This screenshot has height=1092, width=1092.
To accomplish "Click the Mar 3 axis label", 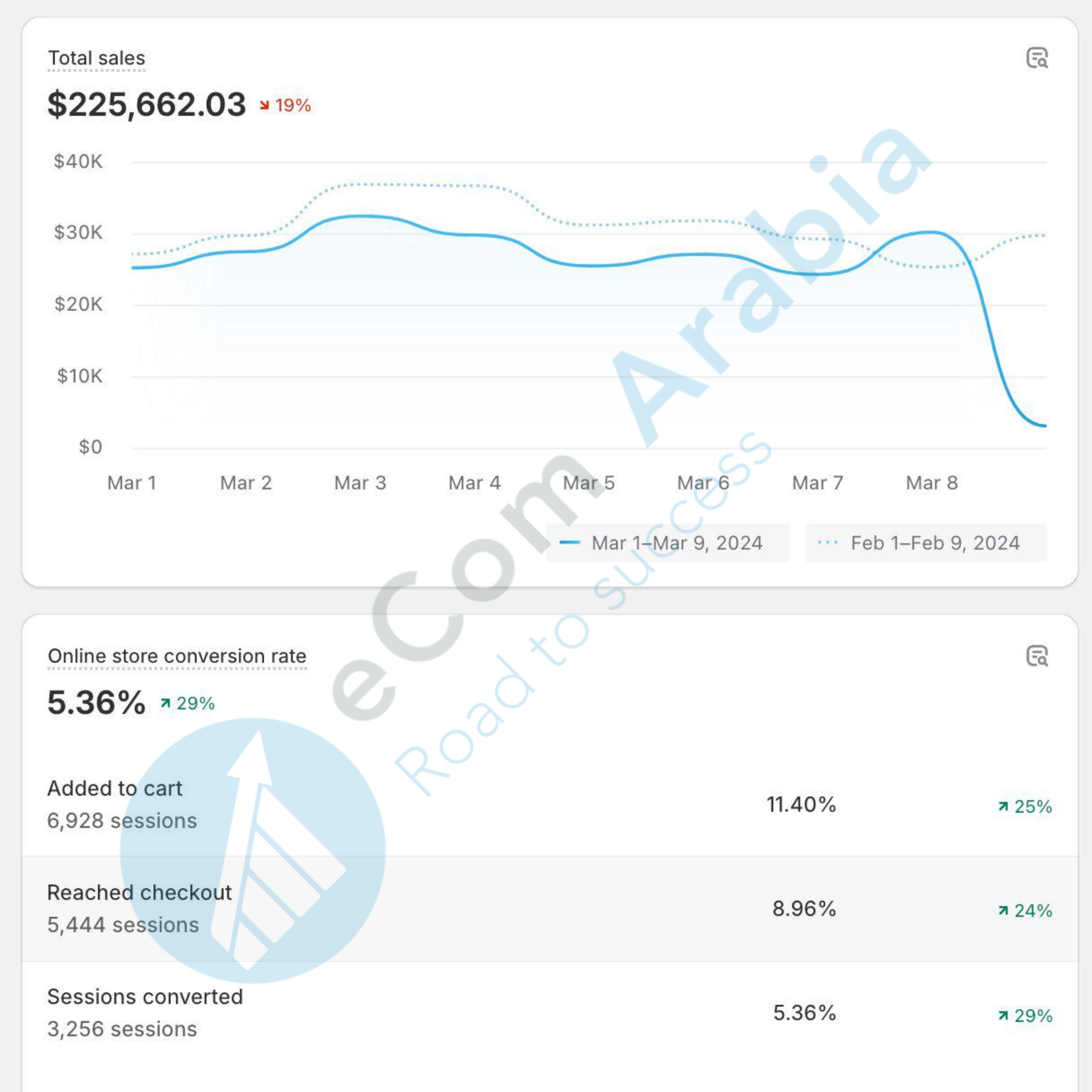I will click(x=360, y=483).
